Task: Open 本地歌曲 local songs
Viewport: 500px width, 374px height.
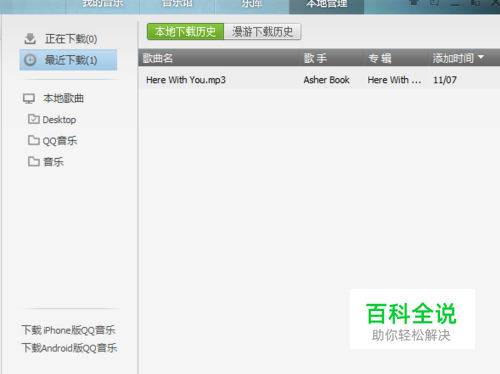Action: (x=63, y=98)
